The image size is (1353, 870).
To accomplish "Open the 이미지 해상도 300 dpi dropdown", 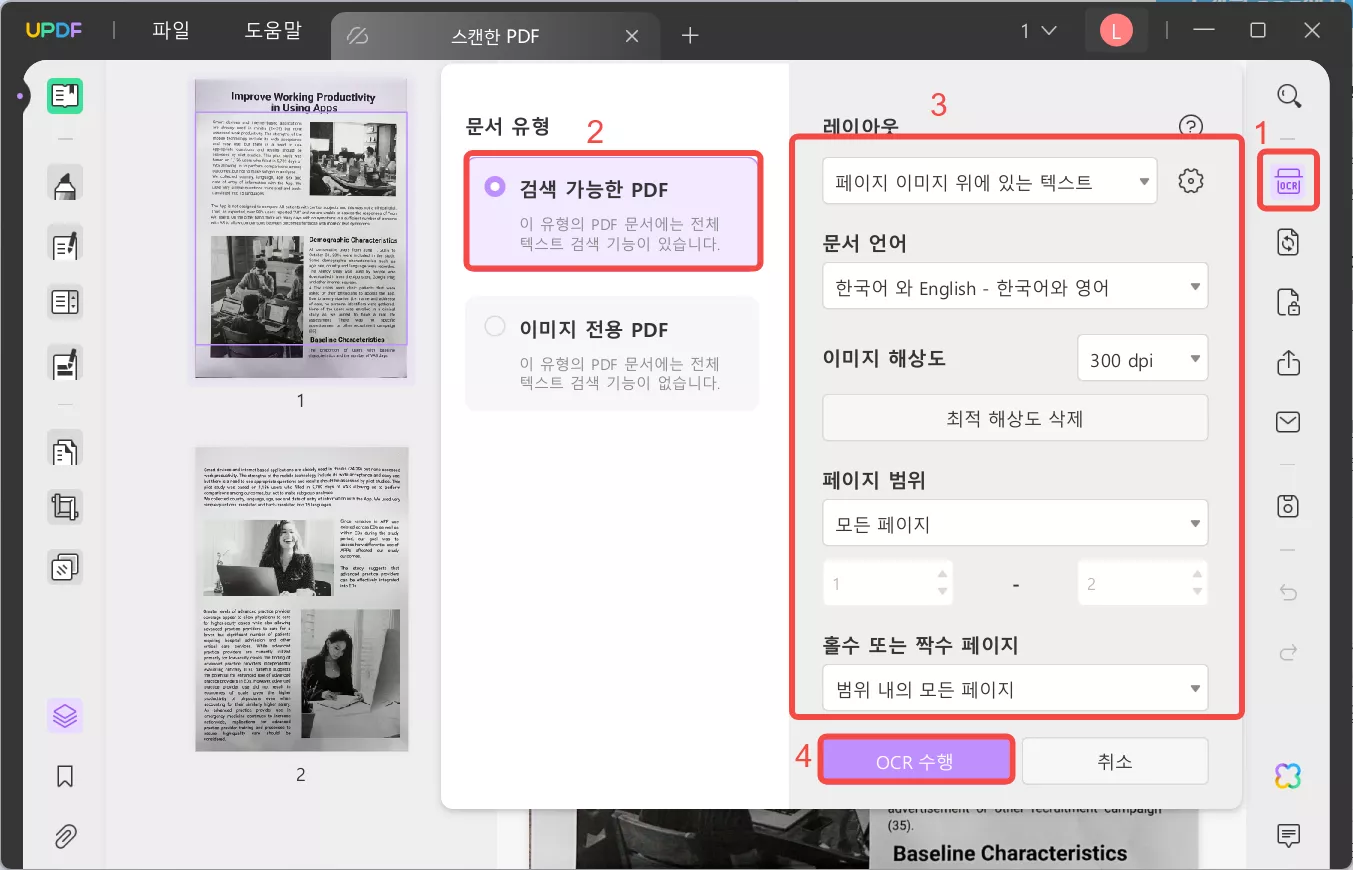I will tap(1142, 358).
